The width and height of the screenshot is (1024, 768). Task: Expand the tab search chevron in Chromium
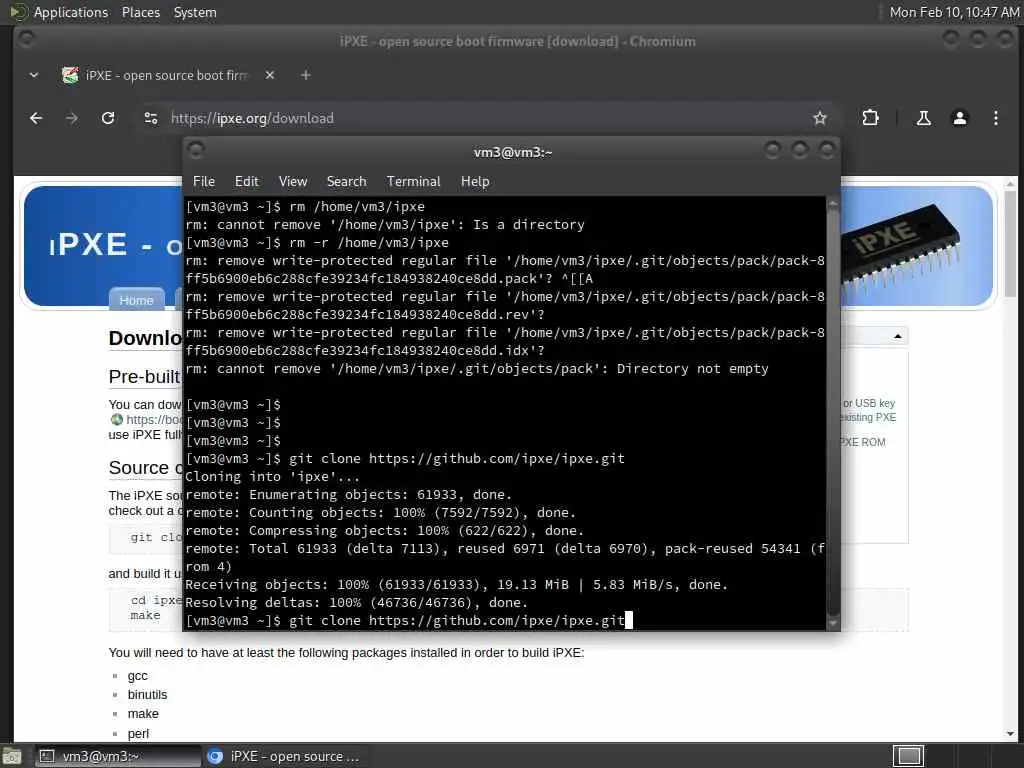point(33,75)
